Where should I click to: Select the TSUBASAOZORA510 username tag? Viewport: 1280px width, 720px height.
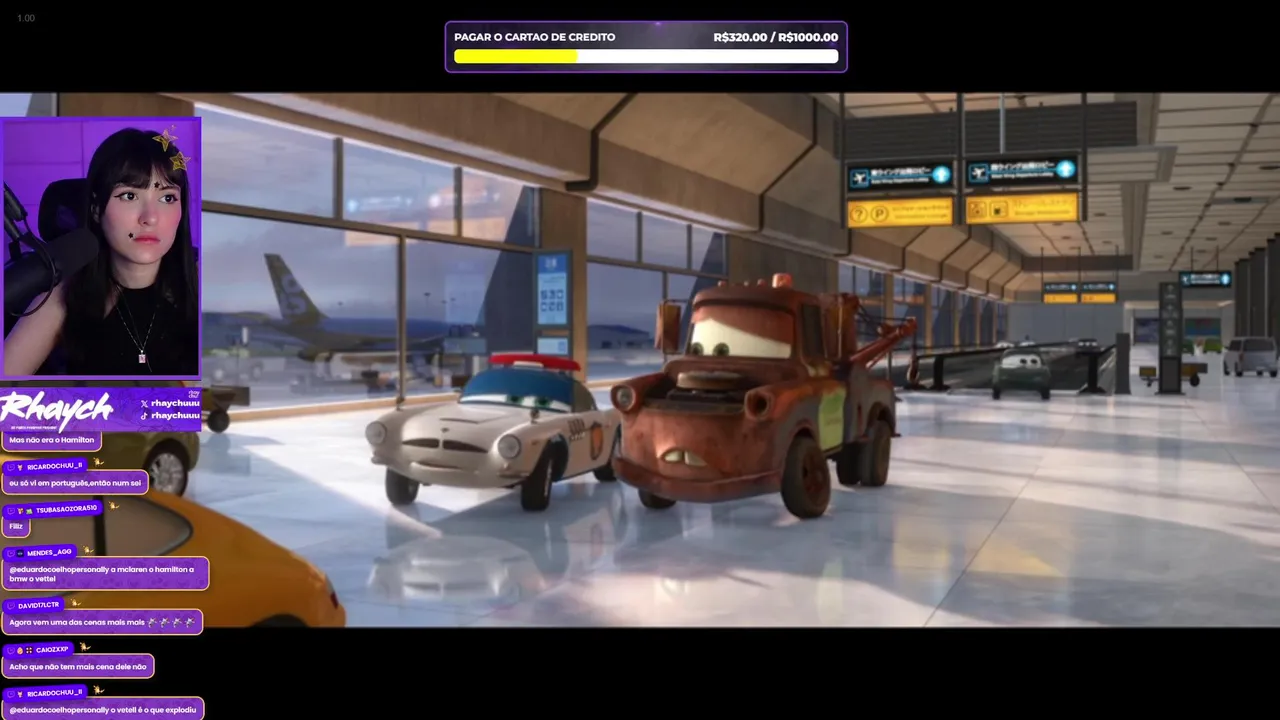[x=53, y=509]
